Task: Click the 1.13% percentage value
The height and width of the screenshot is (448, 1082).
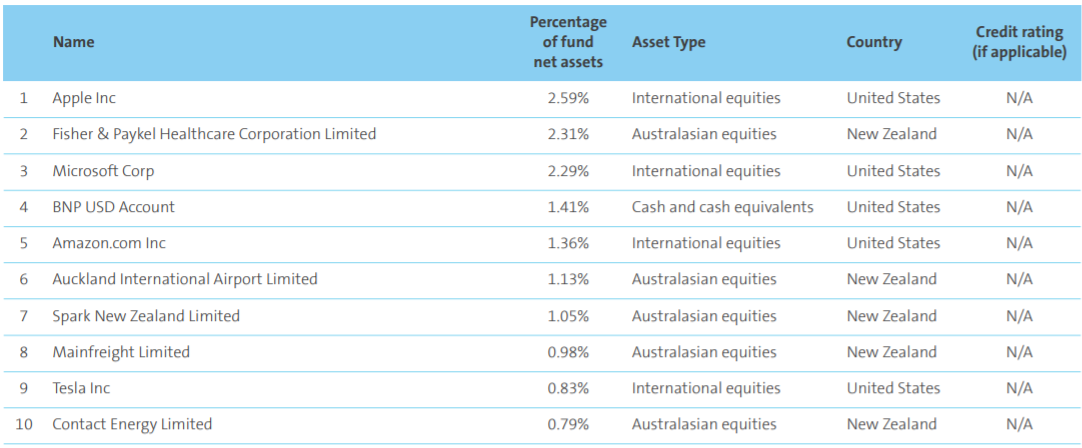Action: [x=568, y=279]
